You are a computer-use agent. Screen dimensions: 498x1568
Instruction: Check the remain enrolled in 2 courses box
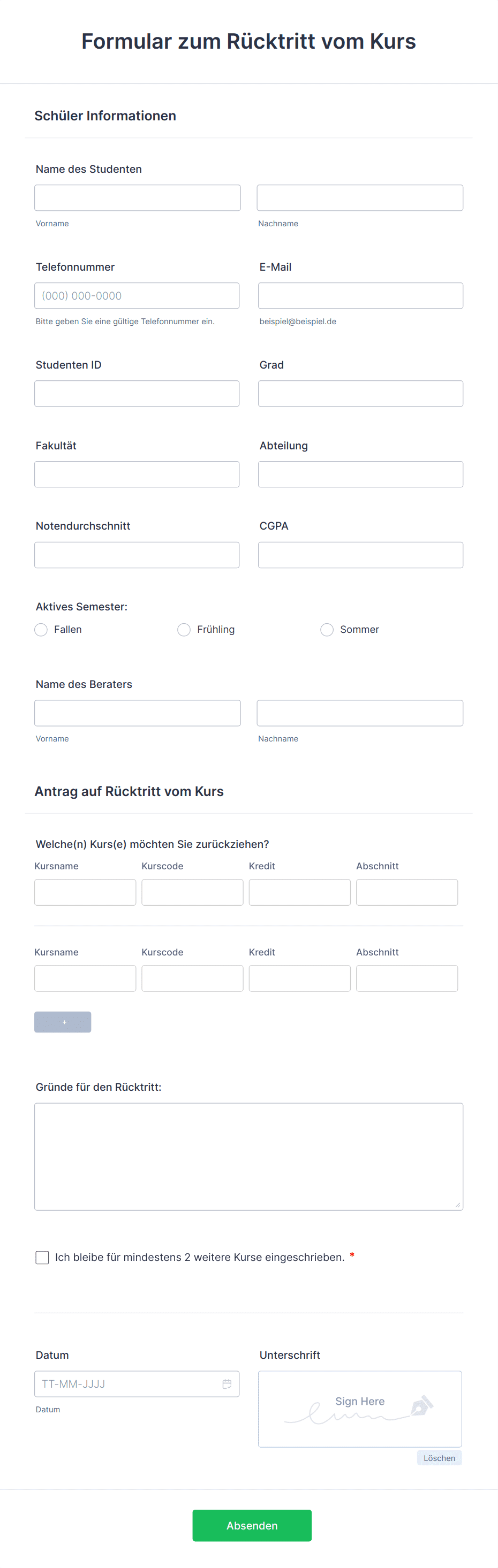[42, 1257]
